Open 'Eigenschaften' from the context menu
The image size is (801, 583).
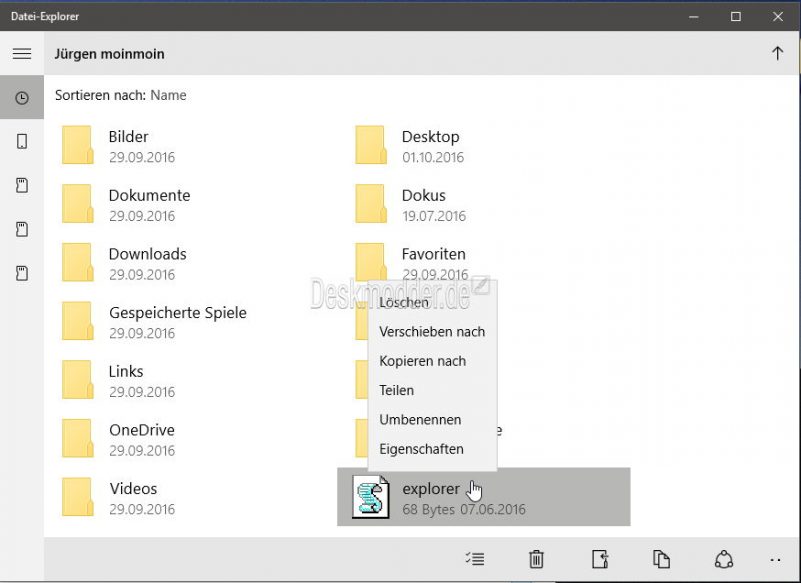click(x=422, y=449)
